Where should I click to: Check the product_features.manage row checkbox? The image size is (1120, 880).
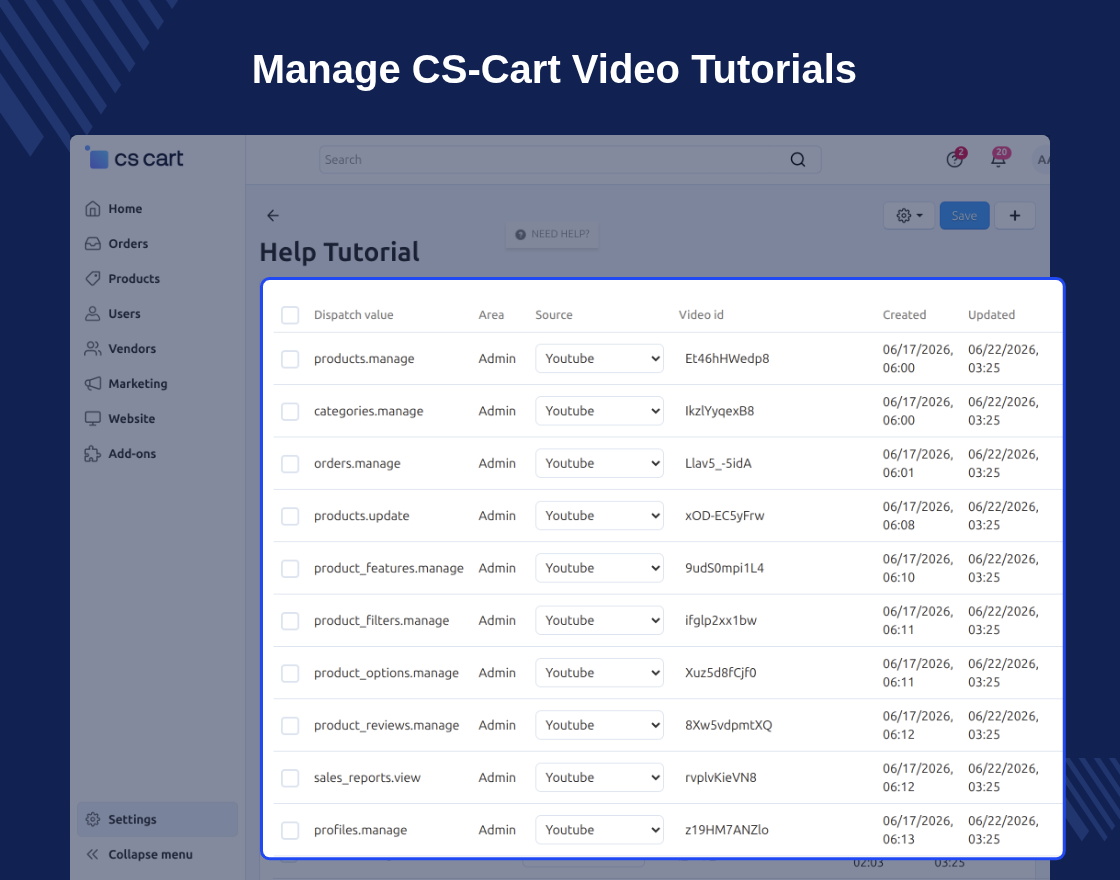(290, 569)
